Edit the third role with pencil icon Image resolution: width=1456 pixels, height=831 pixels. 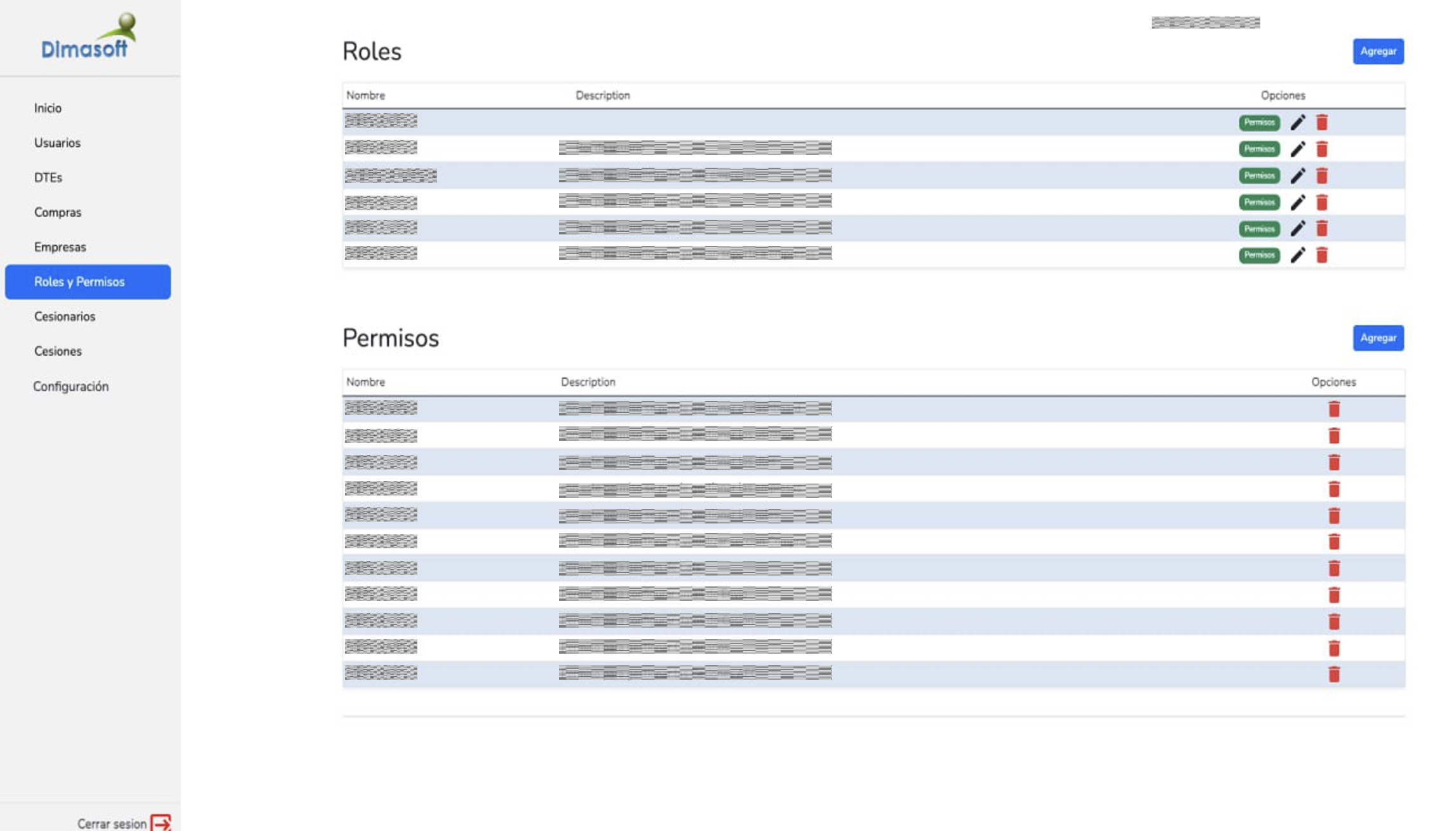click(x=1298, y=175)
